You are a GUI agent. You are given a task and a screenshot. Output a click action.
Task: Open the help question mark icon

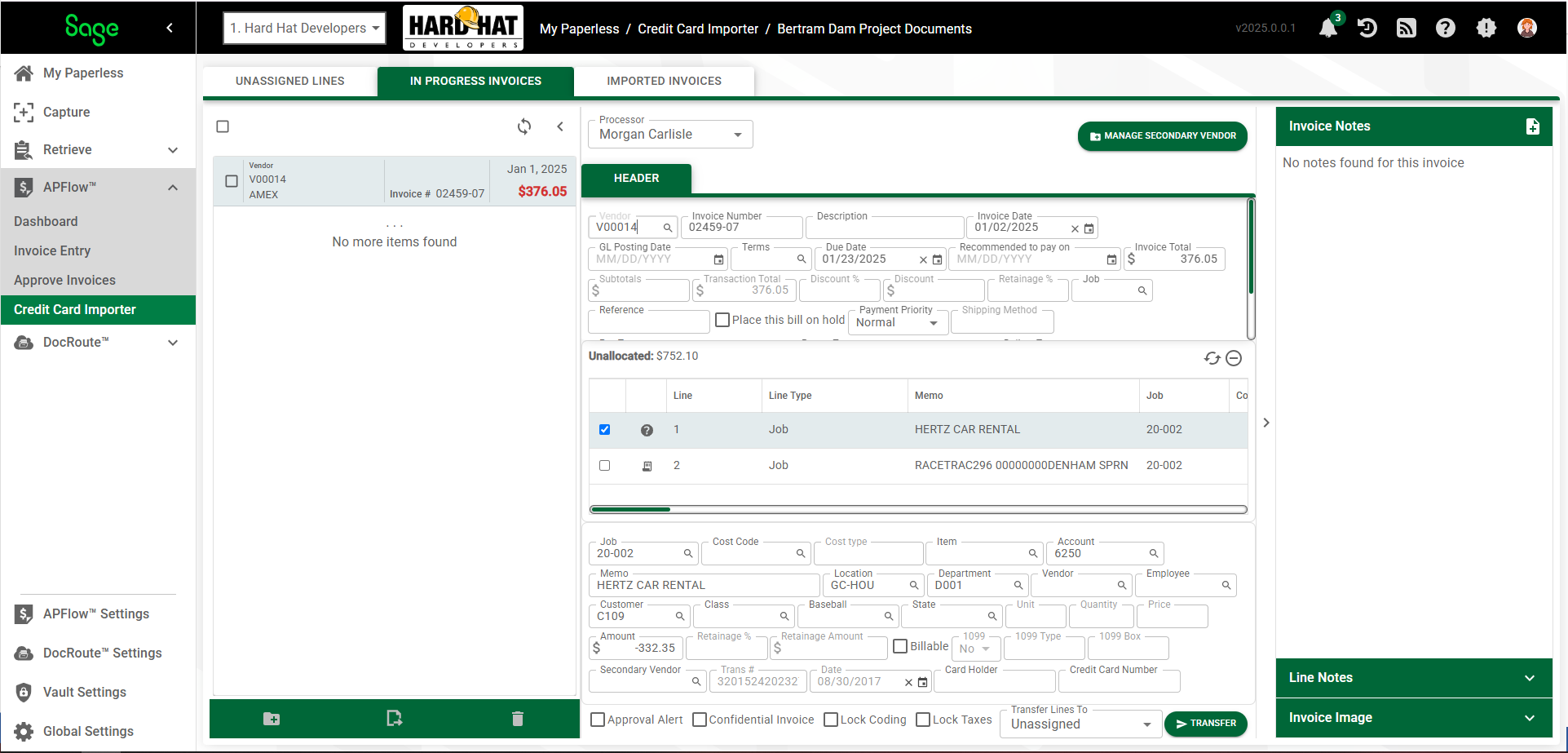coord(1446,28)
